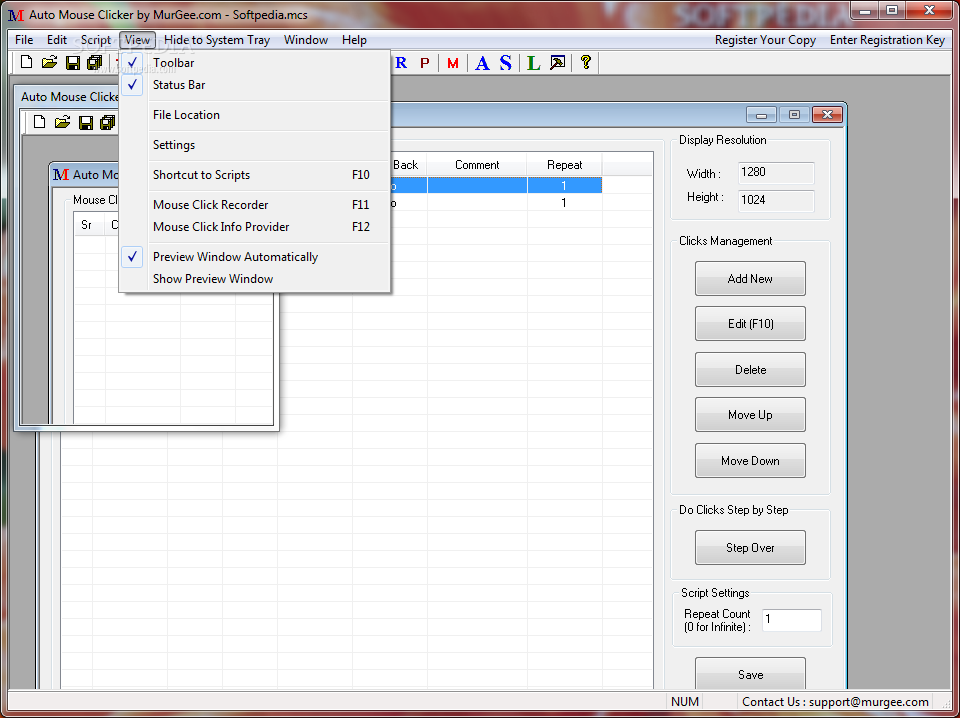The width and height of the screenshot is (960, 718).
Task: Click the hammer picture toolbar icon
Action: (x=557, y=62)
